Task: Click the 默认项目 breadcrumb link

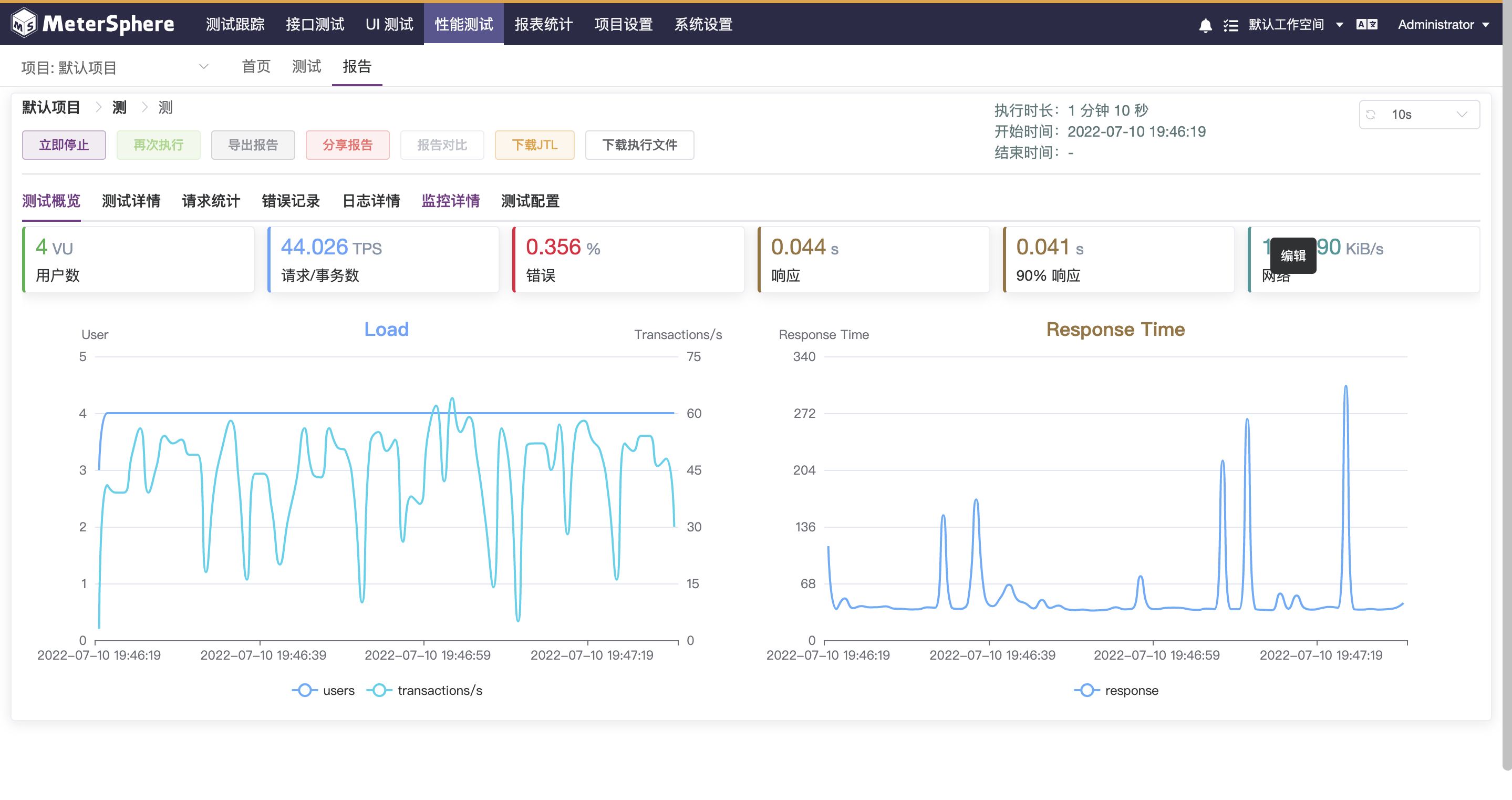Action: click(x=51, y=107)
